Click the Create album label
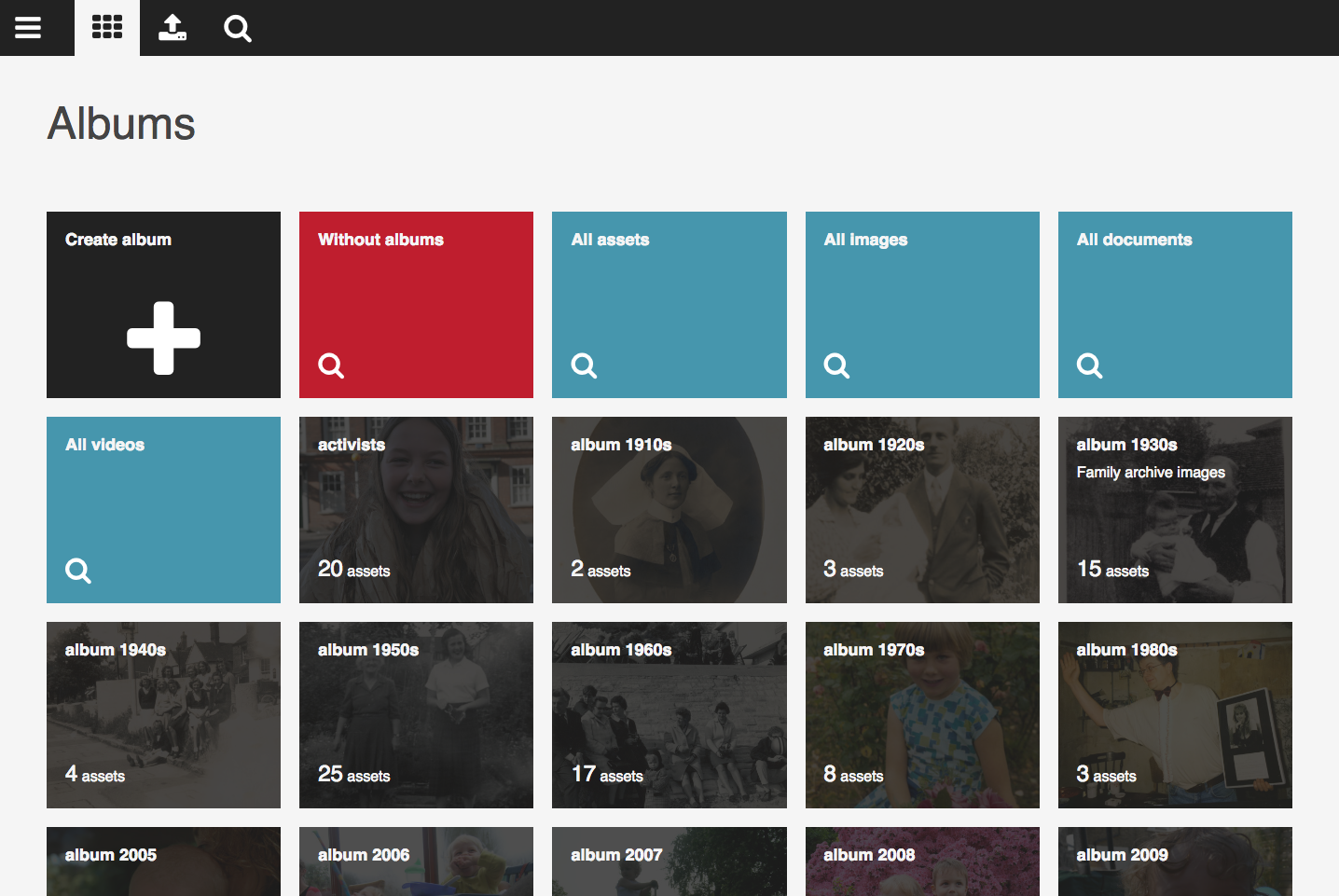 [x=118, y=240]
